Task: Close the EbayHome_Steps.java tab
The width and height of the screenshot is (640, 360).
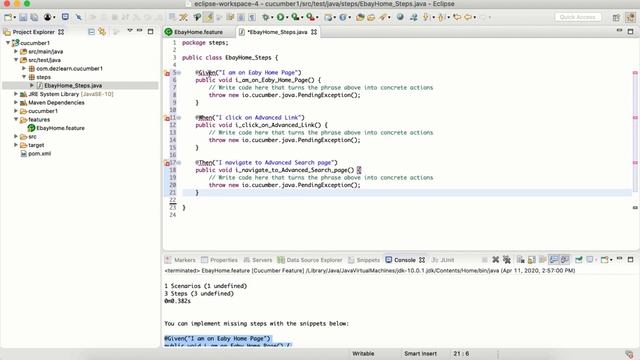Action: [x=314, y=32]
